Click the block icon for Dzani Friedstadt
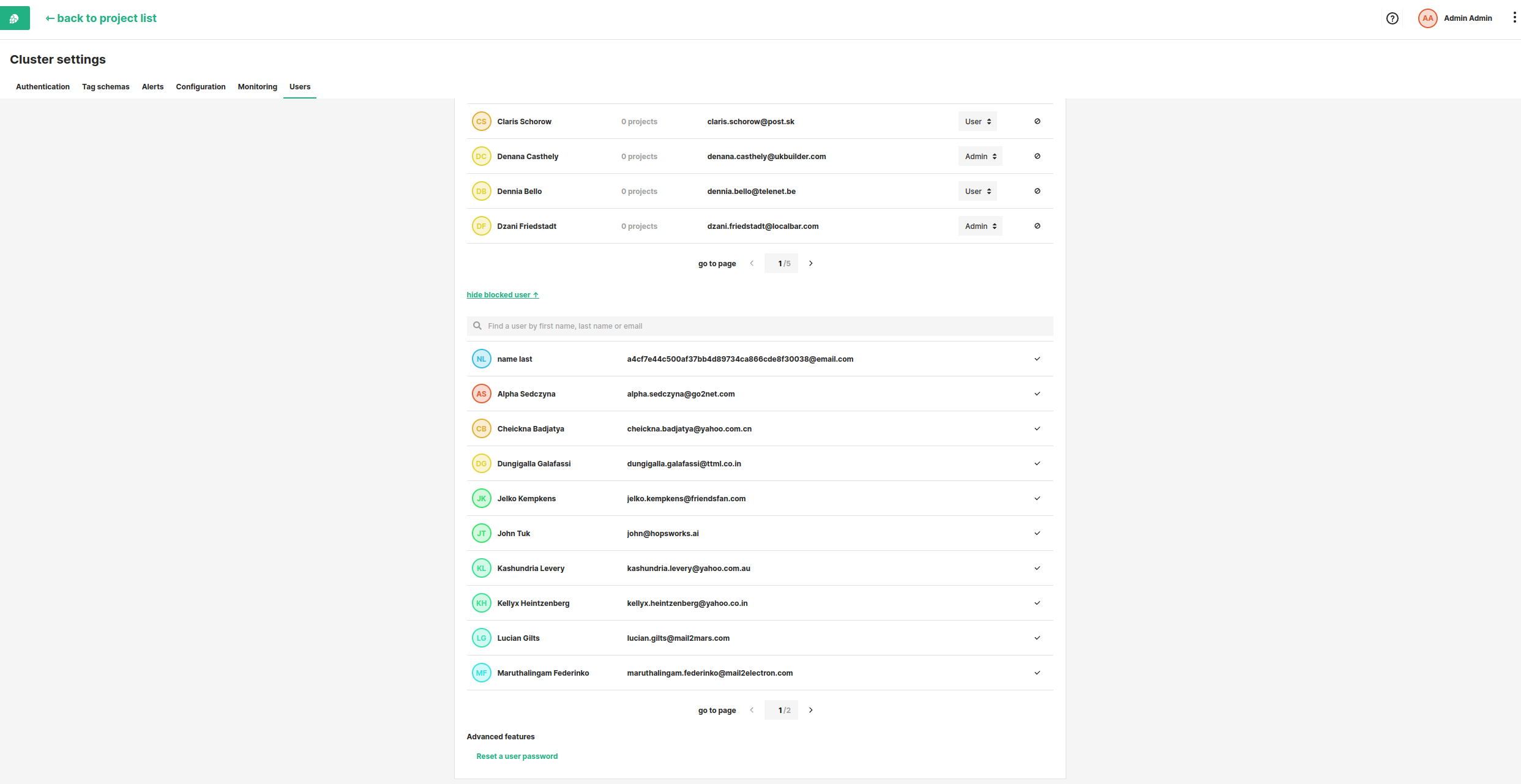The image size is (1521, 784). click(1037, 226)
